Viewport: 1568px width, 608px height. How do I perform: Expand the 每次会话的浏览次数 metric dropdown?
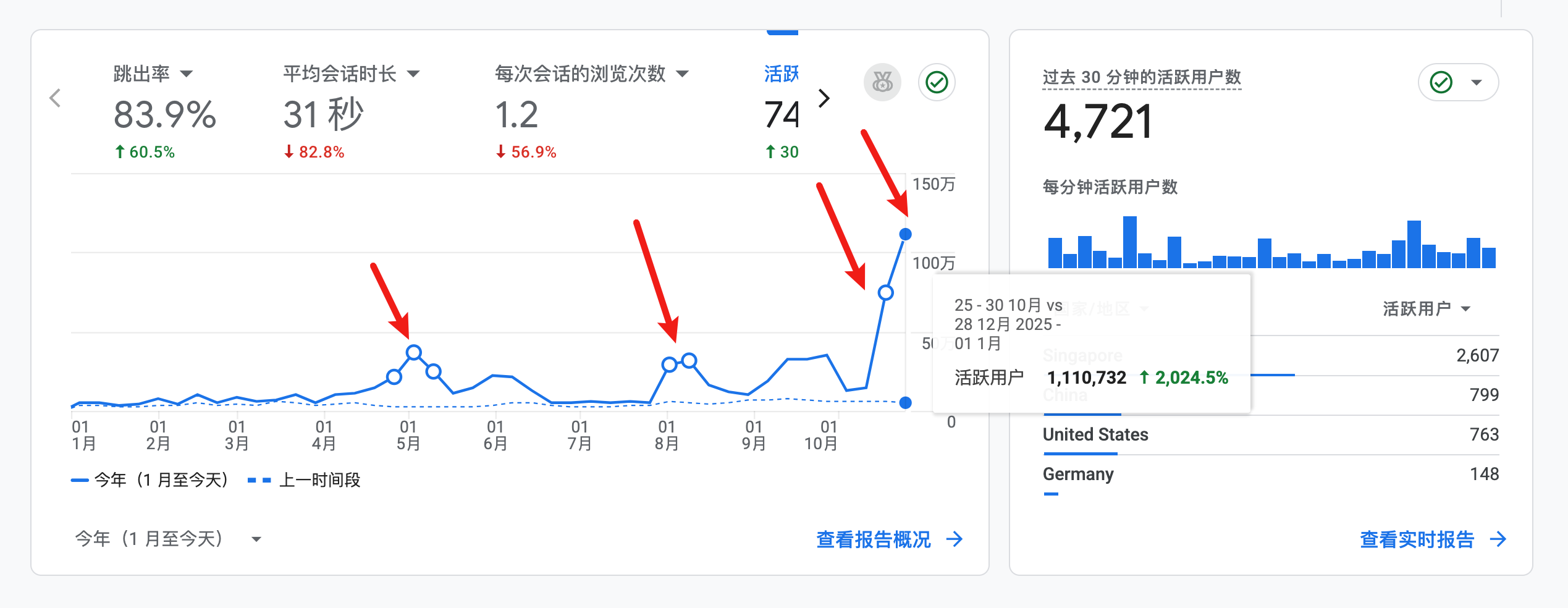pos(683,74)
